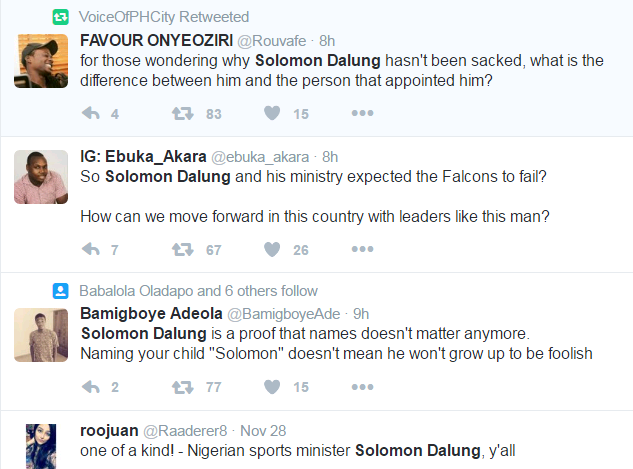Like Ebuka_Akara's tweet with heart icon
This screenshot has height=469, width=633.
(x=271, y=249)
